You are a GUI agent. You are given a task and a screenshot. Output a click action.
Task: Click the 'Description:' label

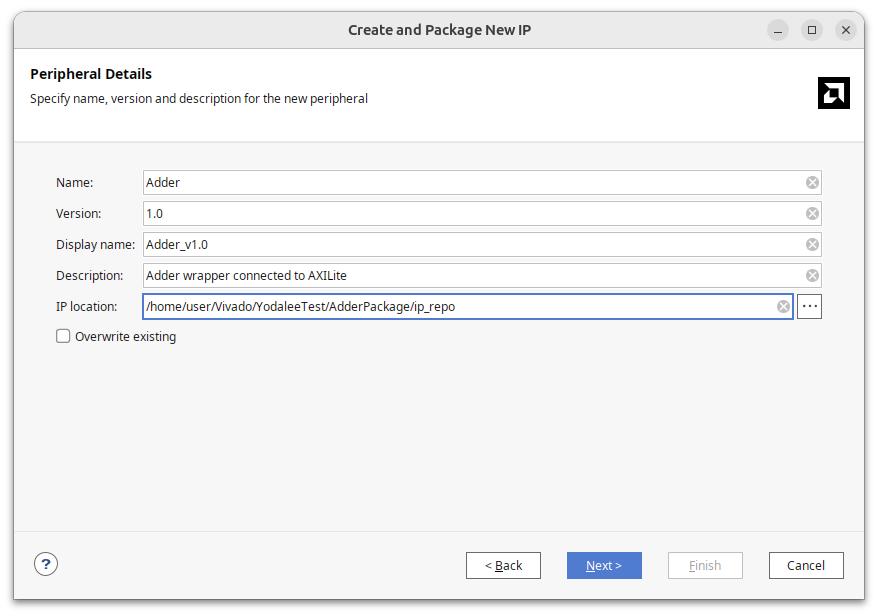90,276
